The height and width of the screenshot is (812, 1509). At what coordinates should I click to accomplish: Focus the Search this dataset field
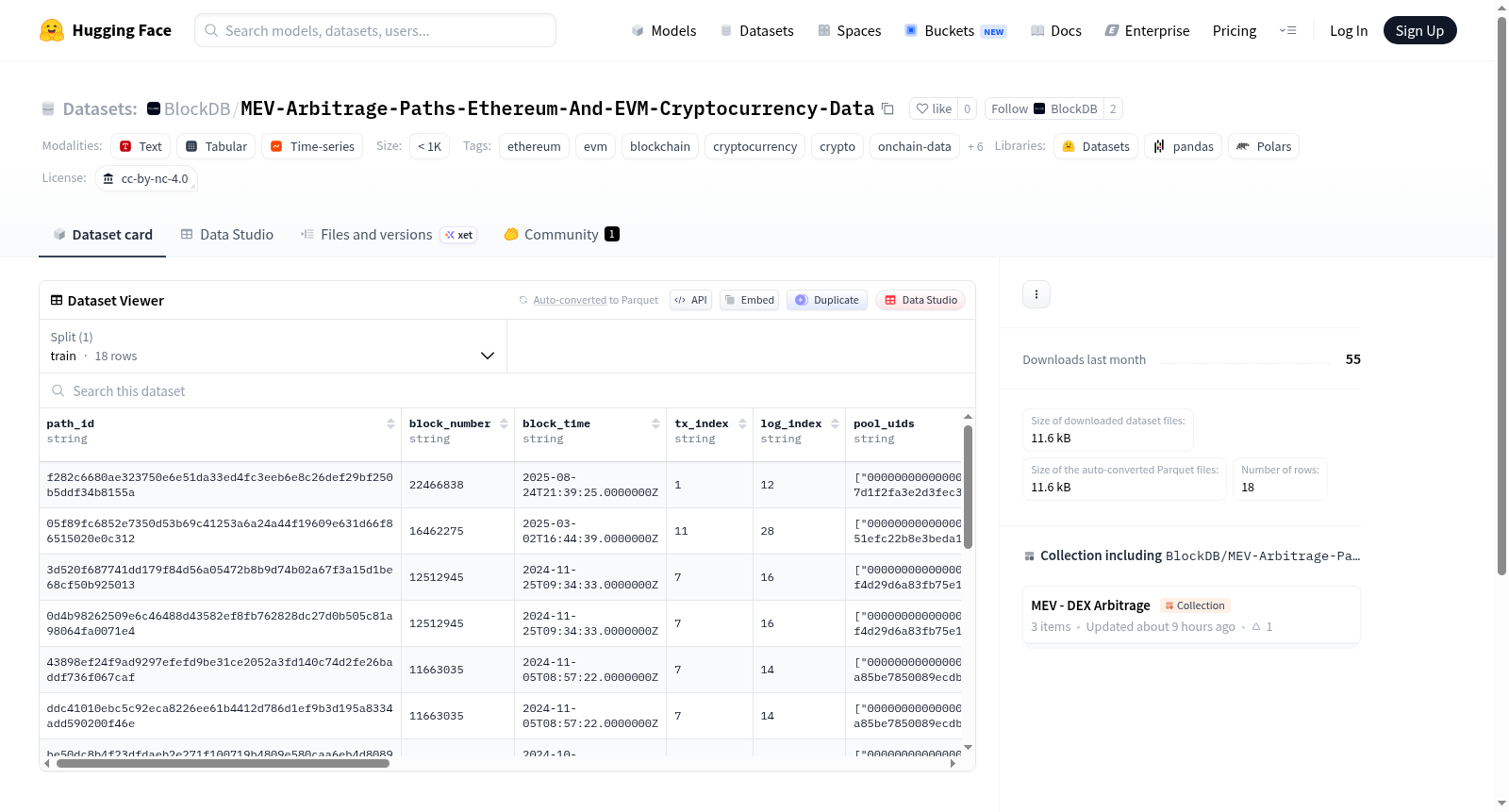[x=507, y=390]
